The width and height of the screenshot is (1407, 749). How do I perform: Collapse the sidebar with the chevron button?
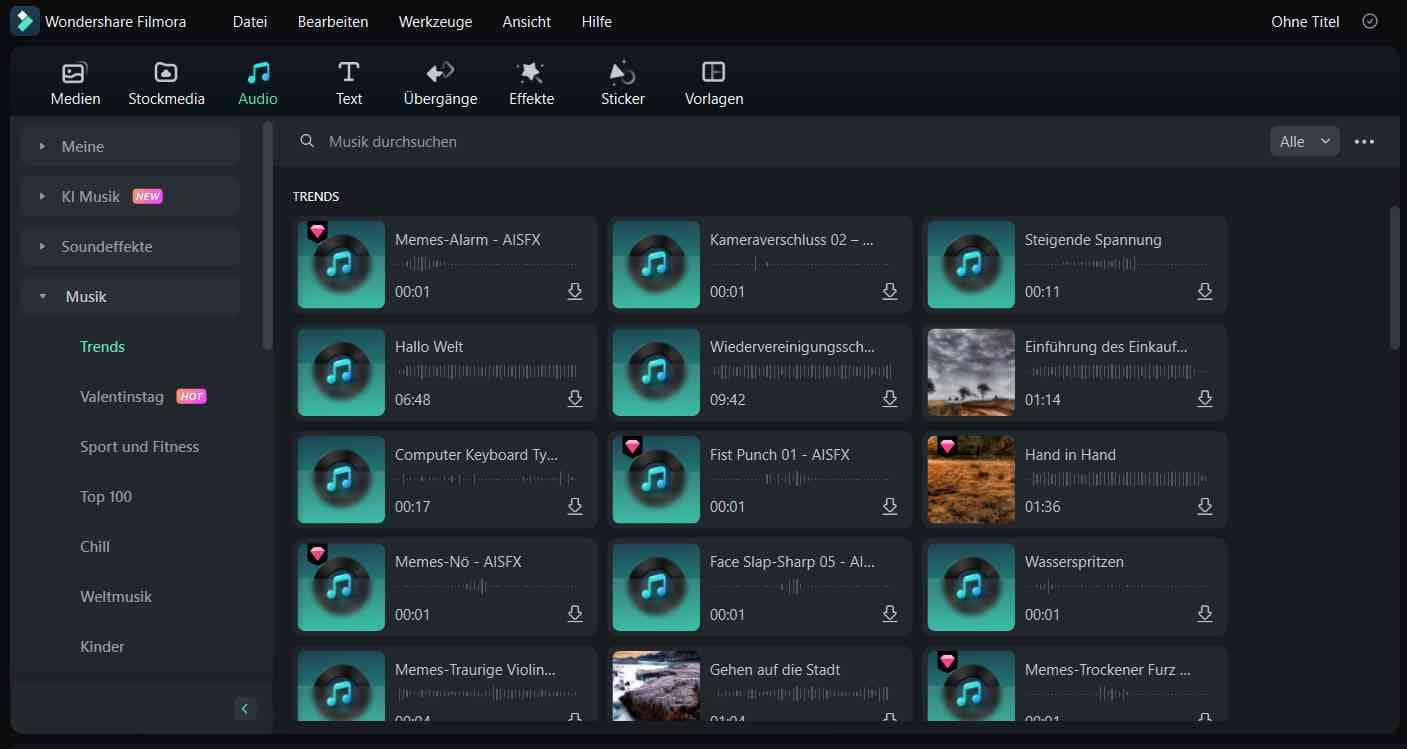[x=245, y=709]
